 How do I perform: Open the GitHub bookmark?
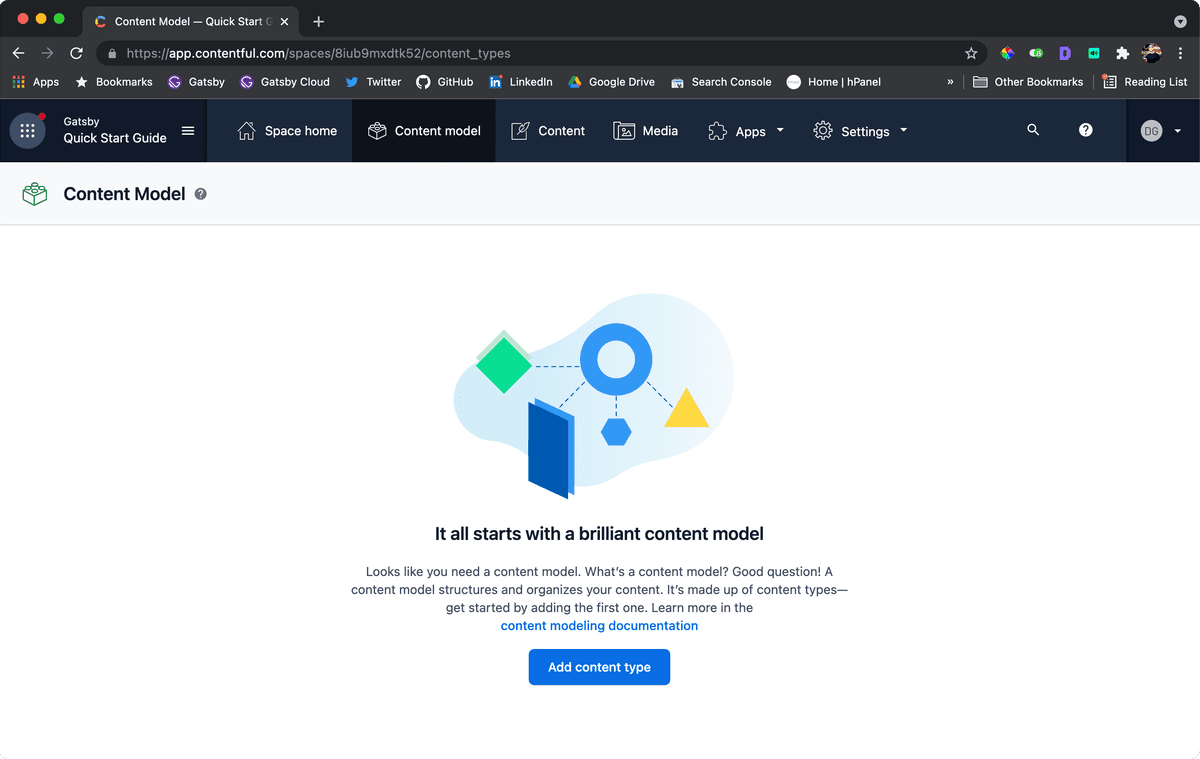click(445, 82)
